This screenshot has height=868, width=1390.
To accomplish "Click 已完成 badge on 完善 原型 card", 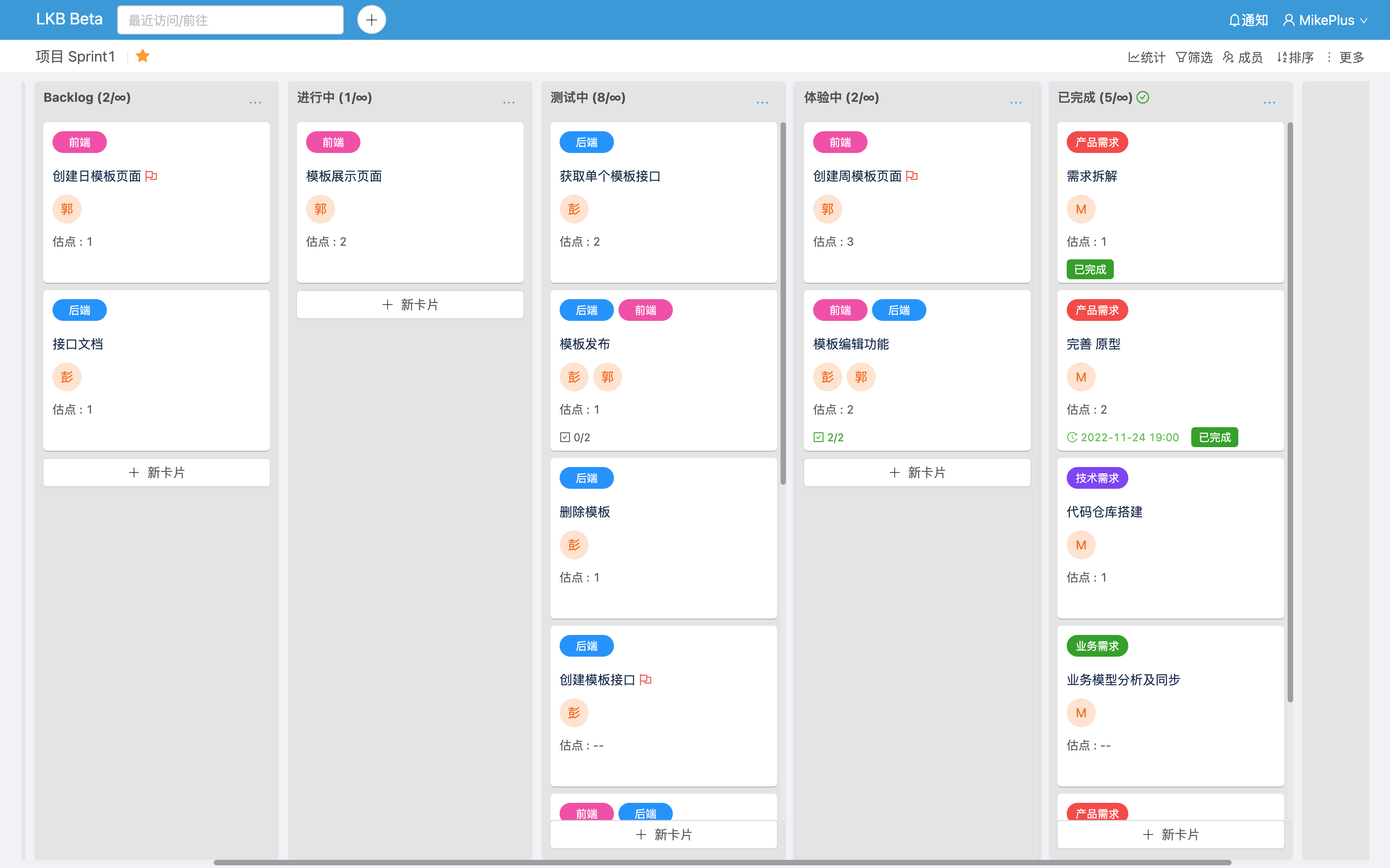I will 1214,438.
